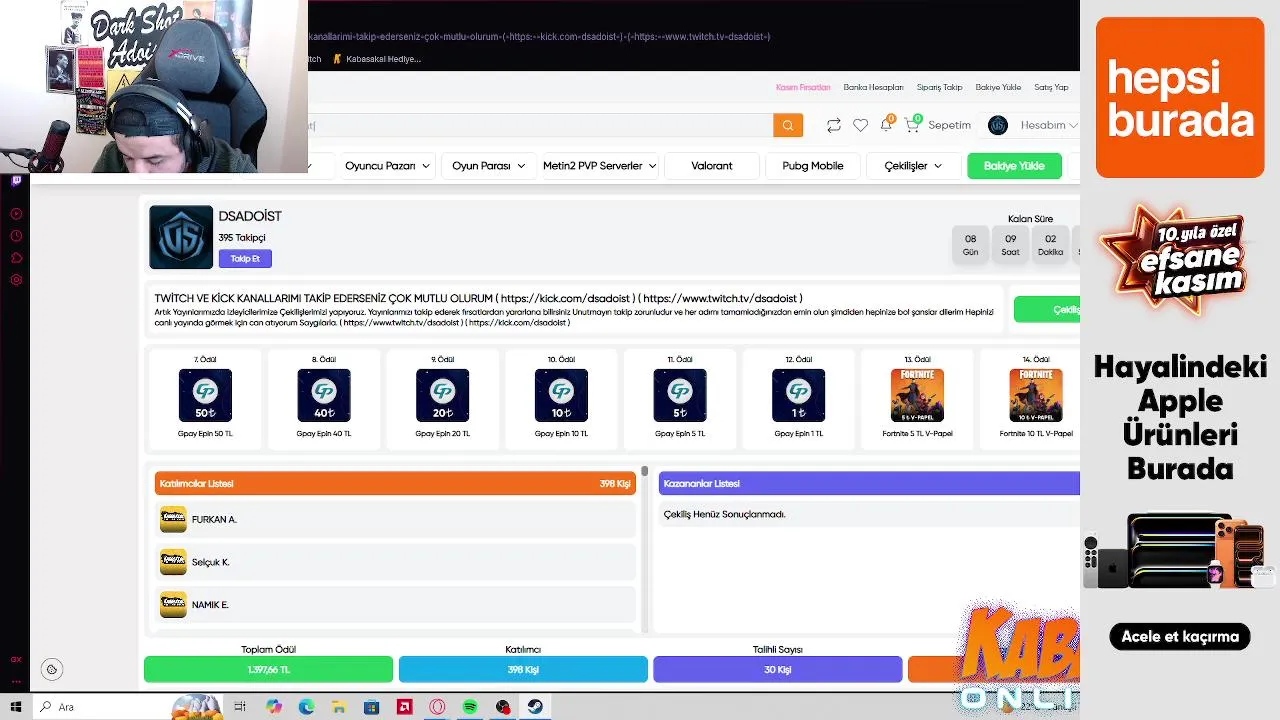
Task: Open the top Bakiye Yükle text link
Action: click(x=998, y=87)
